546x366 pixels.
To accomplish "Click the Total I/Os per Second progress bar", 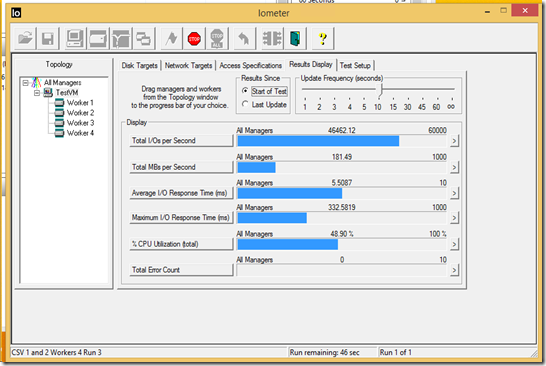I will pos(342,141).
